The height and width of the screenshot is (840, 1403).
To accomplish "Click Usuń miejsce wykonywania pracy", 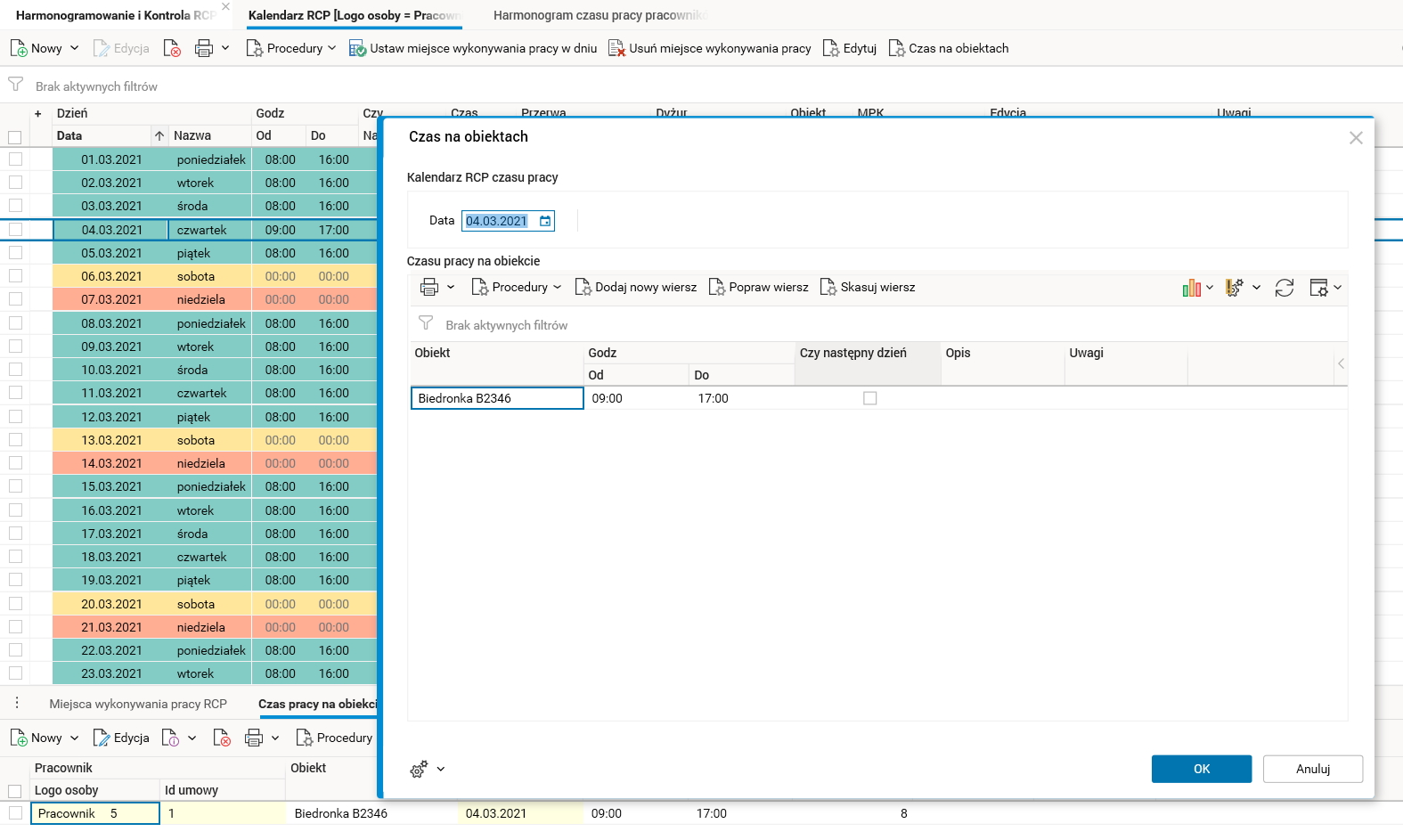I will click(710, 48).
